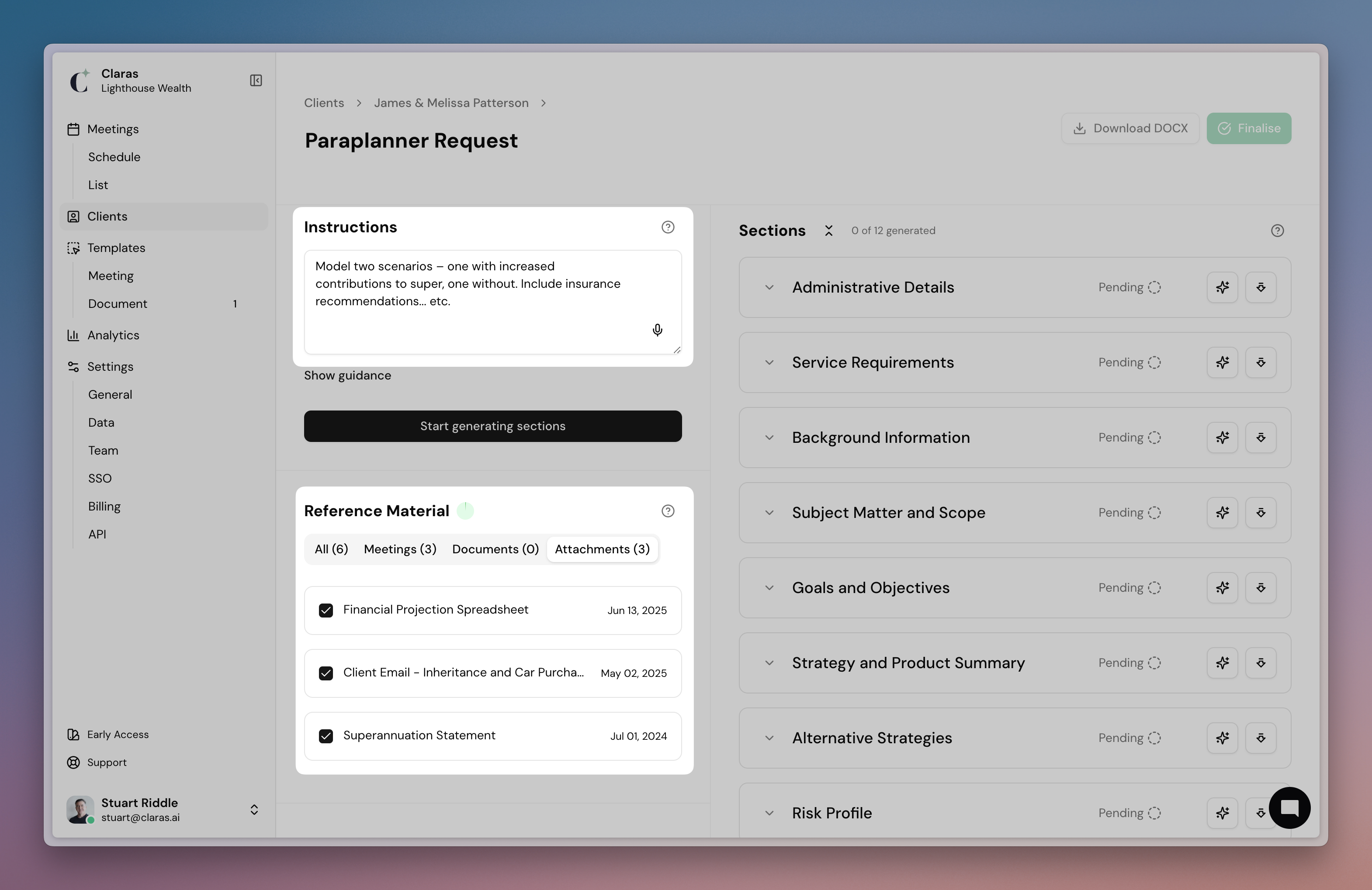Uncheck Superannuation Statement attachment
The image size is (1372, 890).
click(326, 736)
